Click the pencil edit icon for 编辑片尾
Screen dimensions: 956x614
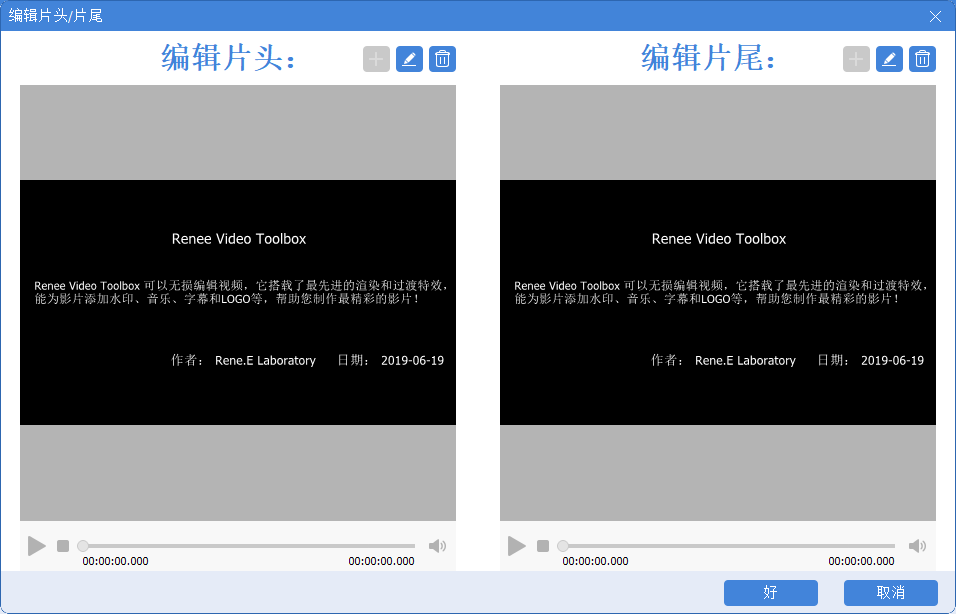tap(889, 59)
